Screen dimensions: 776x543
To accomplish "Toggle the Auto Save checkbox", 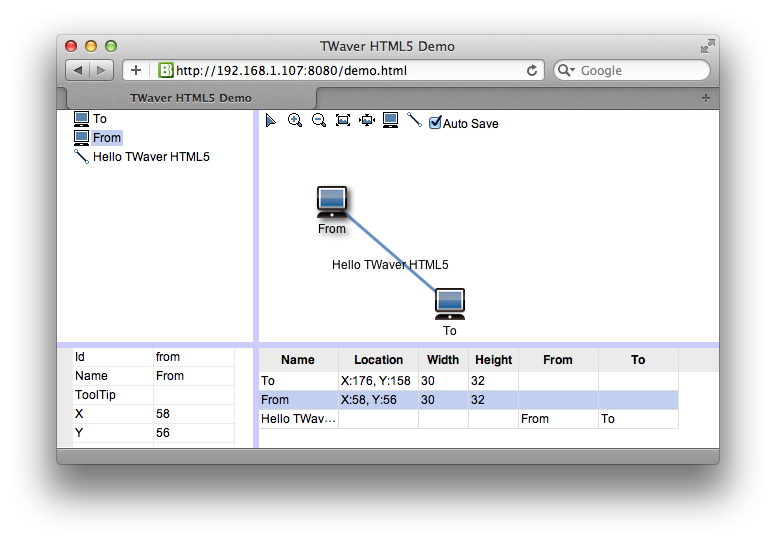I will point(435,122).
